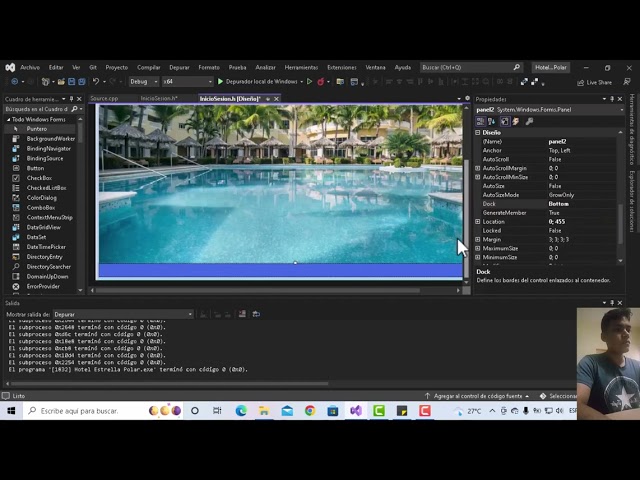Switch to the Source.cpp tab
This screenshot has width=640, height=480.
click(x=104, y=98)
